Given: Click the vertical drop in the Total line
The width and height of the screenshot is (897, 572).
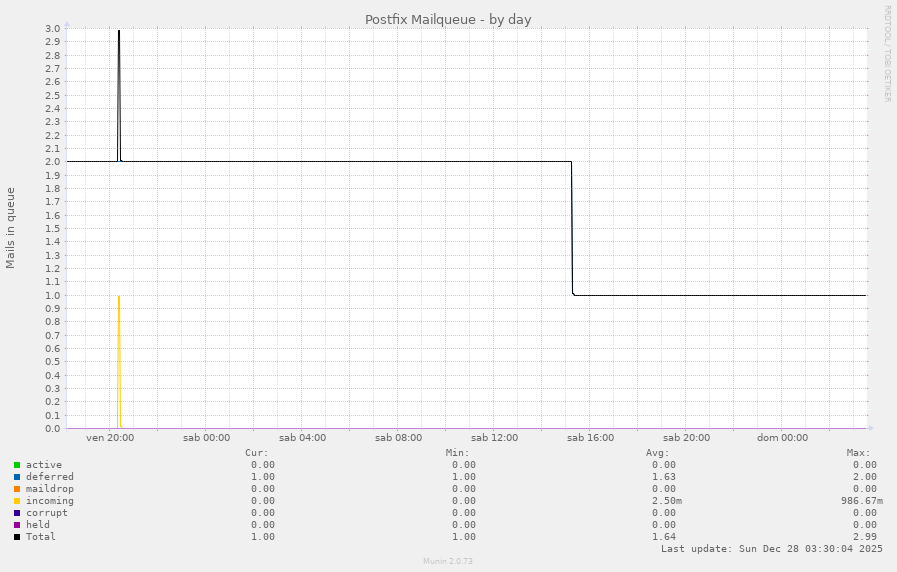Looking at the screenshot, I should pos(572,229).
